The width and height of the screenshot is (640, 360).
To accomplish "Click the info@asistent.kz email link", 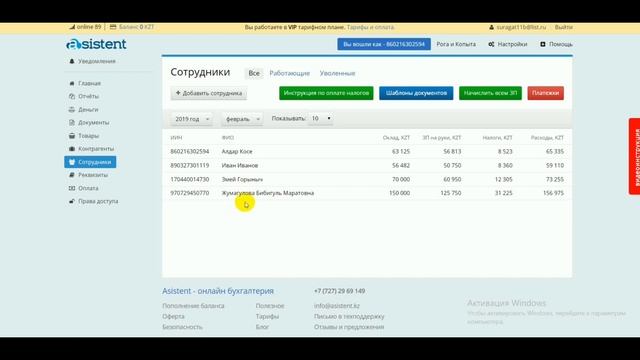I will coord(337,306).
